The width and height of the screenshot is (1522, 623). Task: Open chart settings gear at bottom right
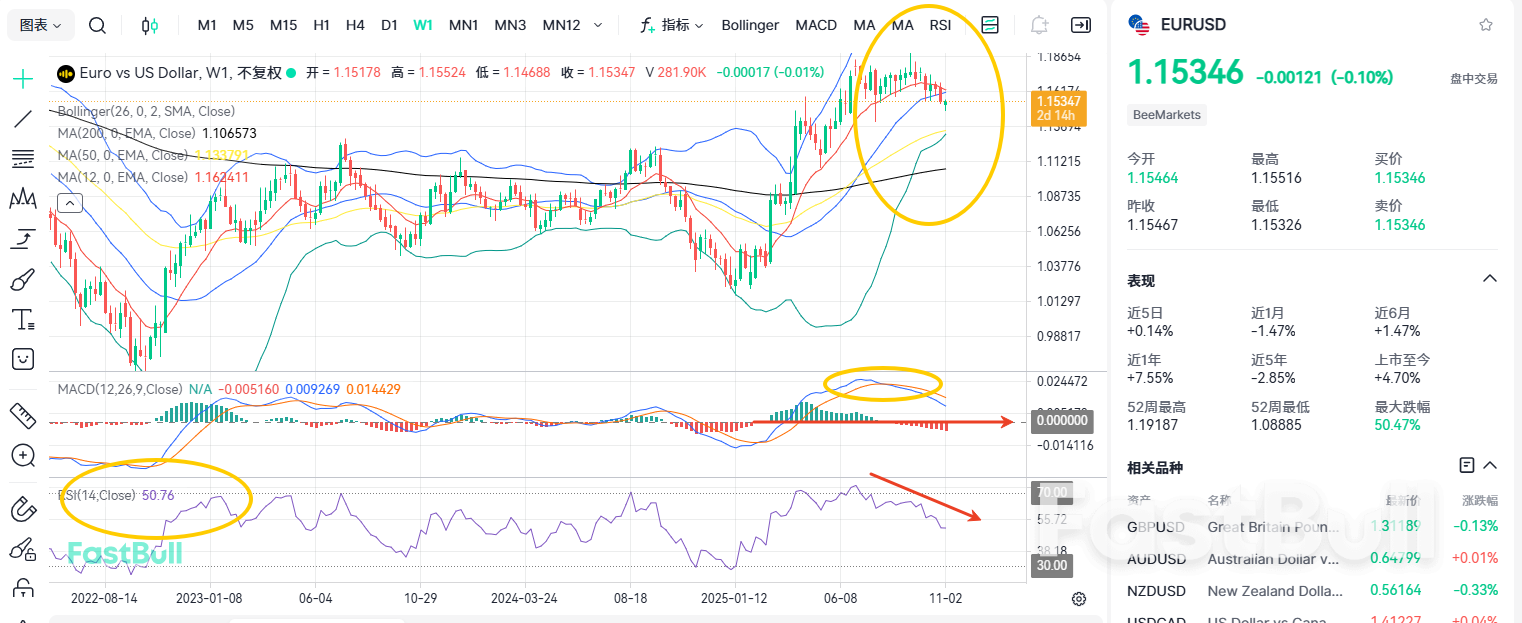1079,599
